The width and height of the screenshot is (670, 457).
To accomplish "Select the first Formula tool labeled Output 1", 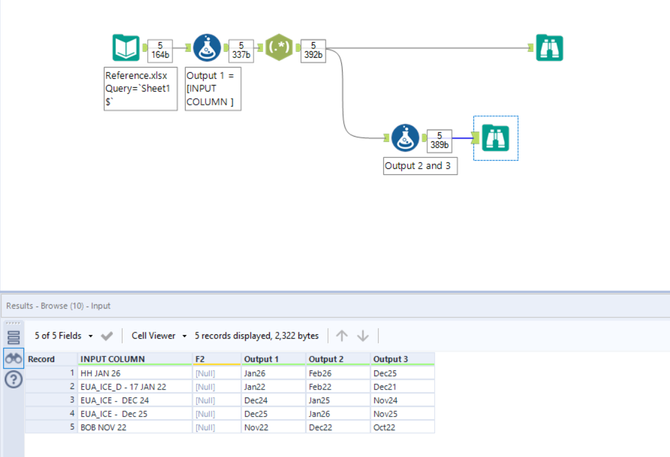I will pos(207,48).
